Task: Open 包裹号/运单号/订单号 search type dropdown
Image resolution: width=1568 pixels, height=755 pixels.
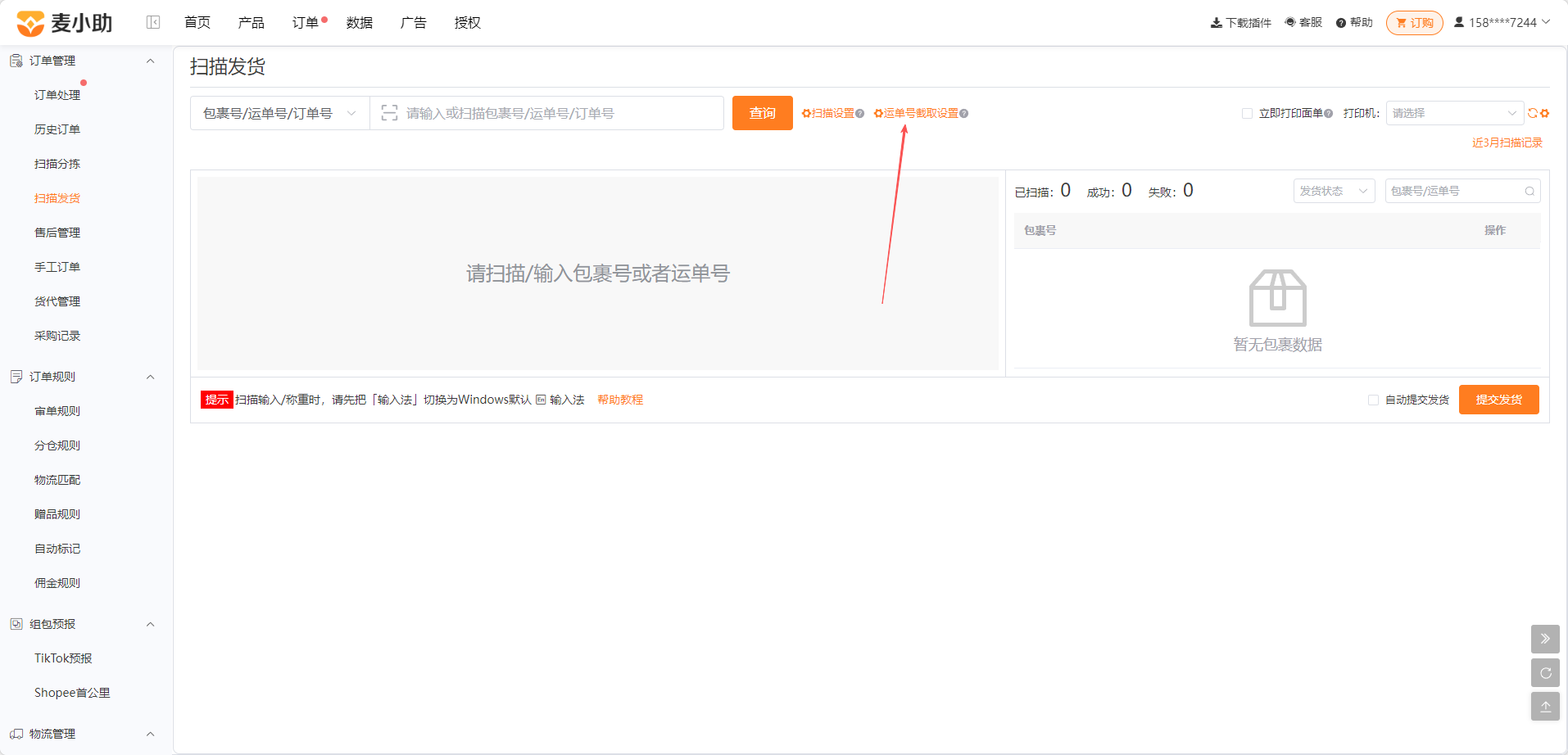Action: pos(280,113)
